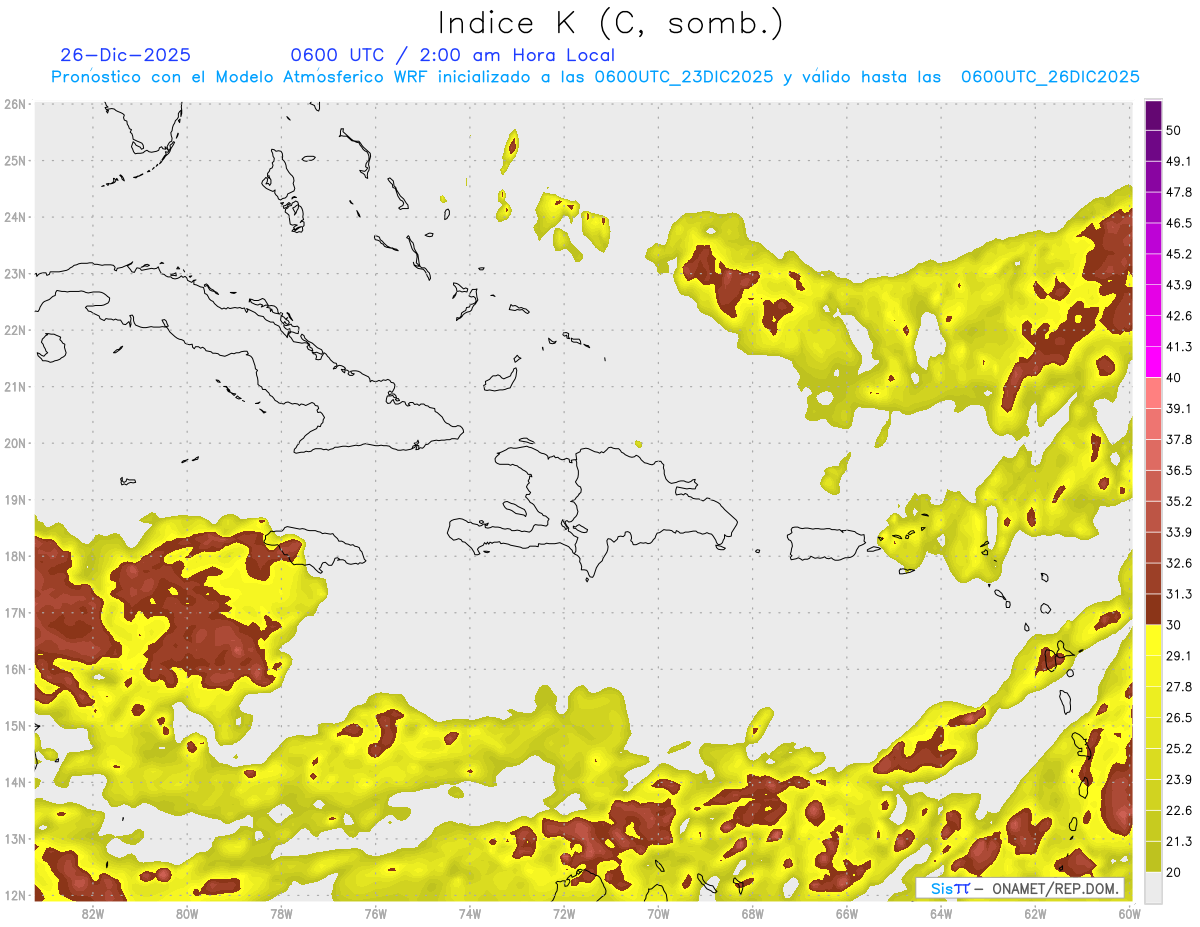Click the 62W longitude label
Viewport: 1200px width, 927px height.
point(1035,913)
